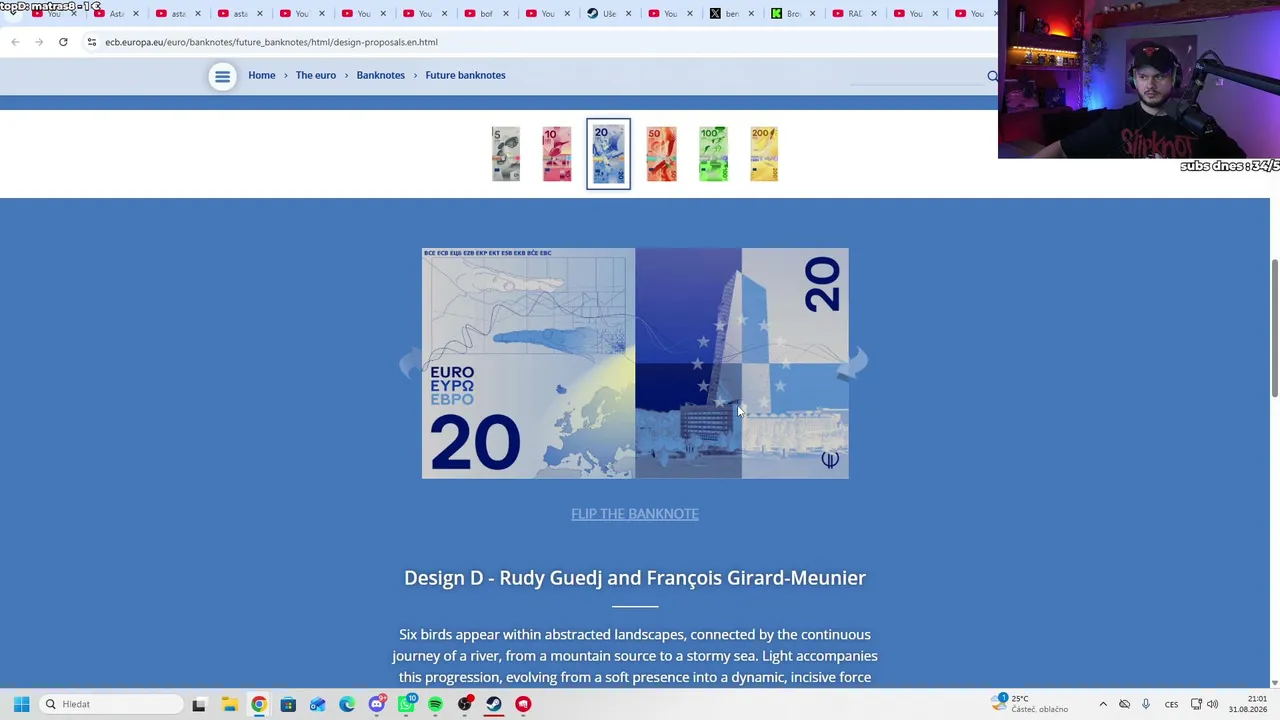The height and width of the screenshot is (720, 1280).
Task: Open Task View on the taskbar
Action: click(199, 704)
